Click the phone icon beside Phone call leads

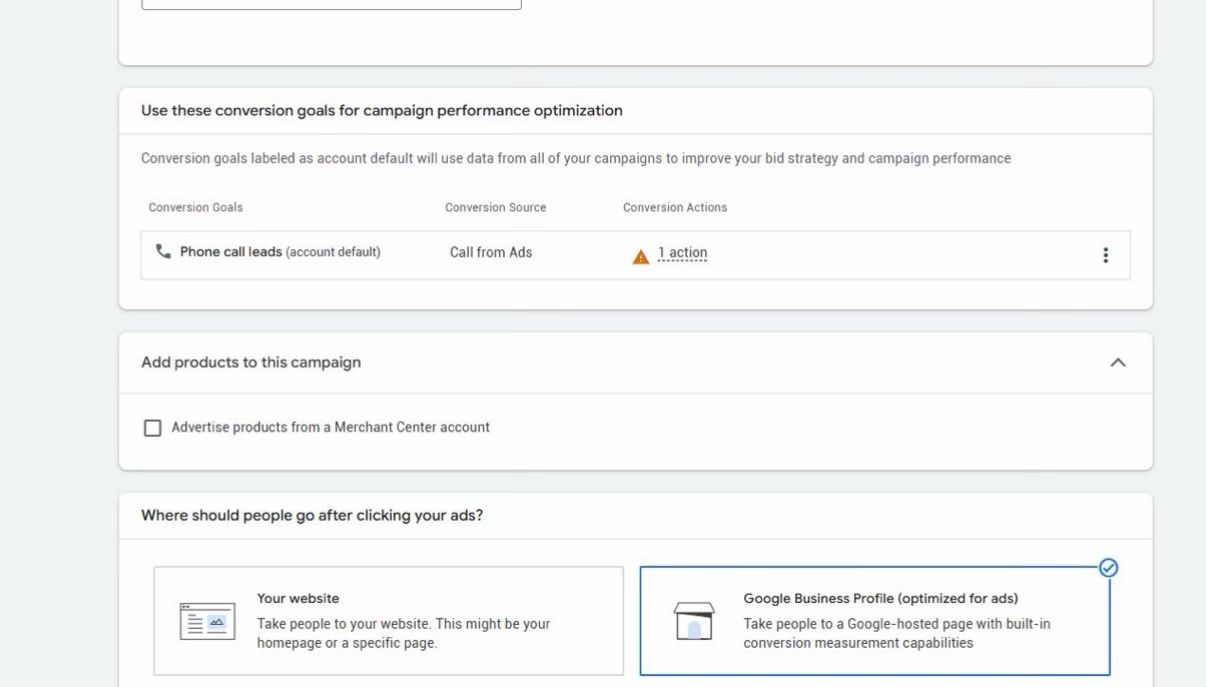[163, 252]
